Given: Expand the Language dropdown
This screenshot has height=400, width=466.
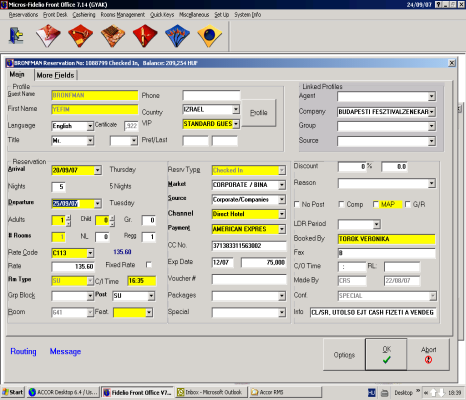Looking at the screenshot, I should tap(90, 126).
